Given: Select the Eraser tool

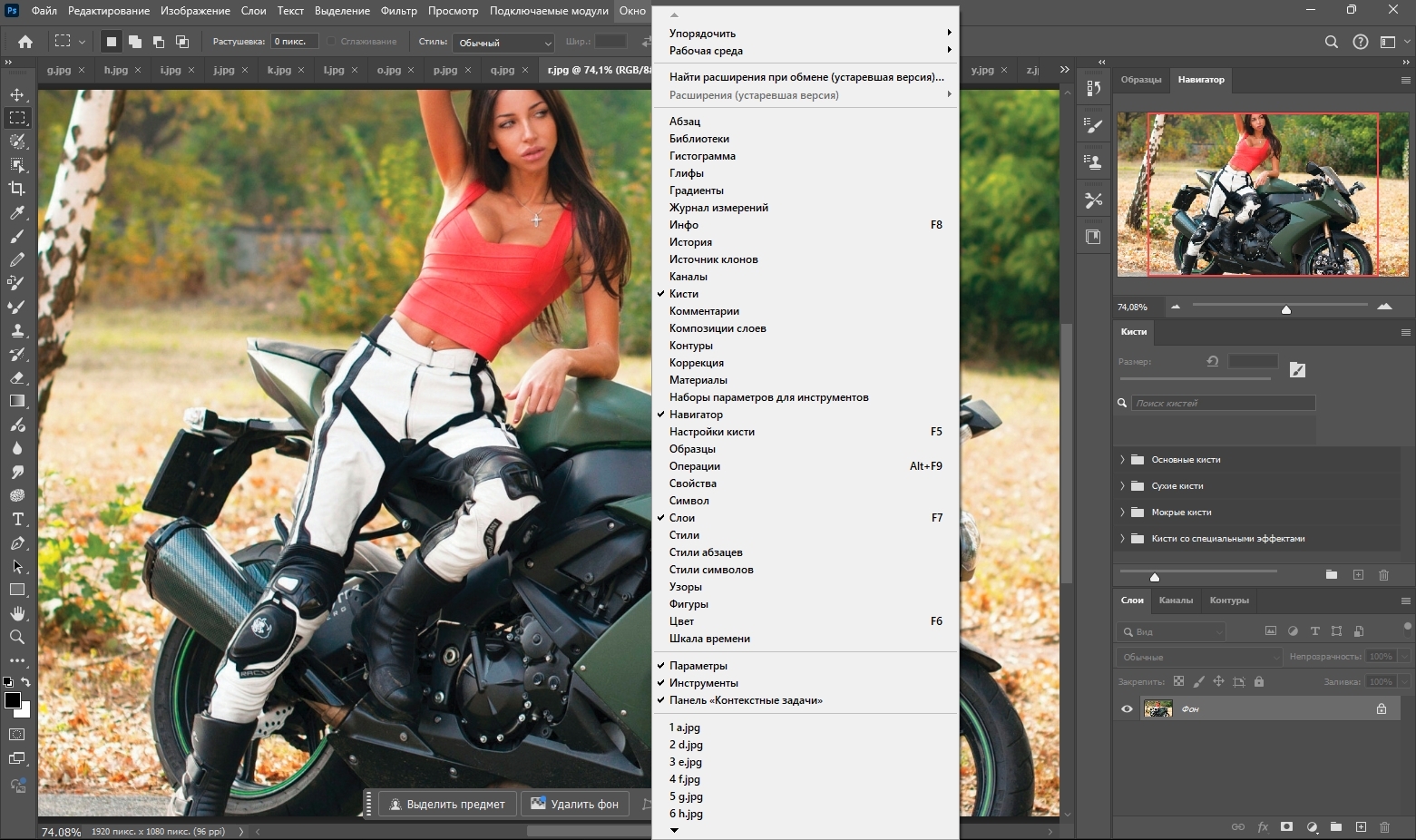Looking at the screenshot, I should pyautogui.click(x=17, y=377).
